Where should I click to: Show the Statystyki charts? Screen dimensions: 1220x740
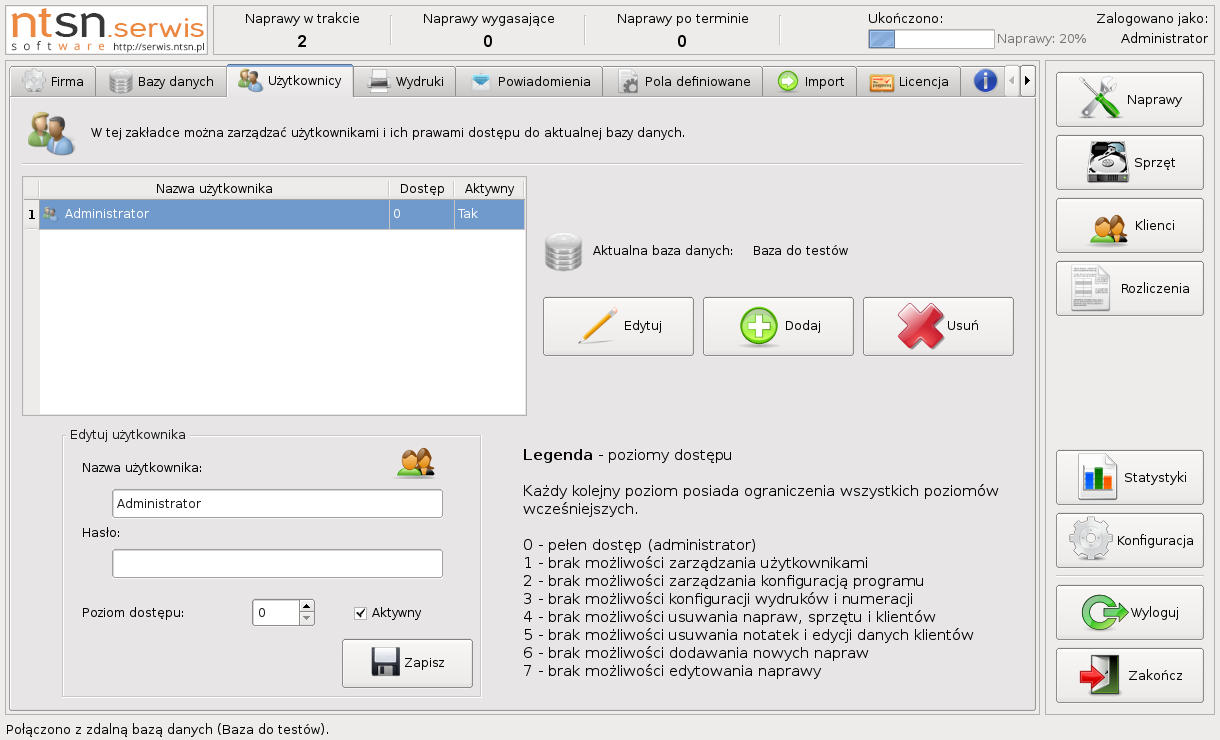click(x=1129, y=477)
